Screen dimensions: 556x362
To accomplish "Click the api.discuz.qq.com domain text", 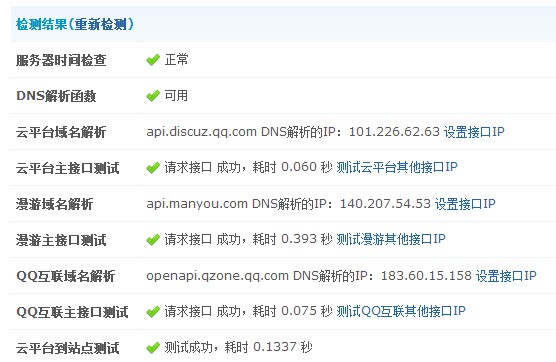I will pos(201,132).
